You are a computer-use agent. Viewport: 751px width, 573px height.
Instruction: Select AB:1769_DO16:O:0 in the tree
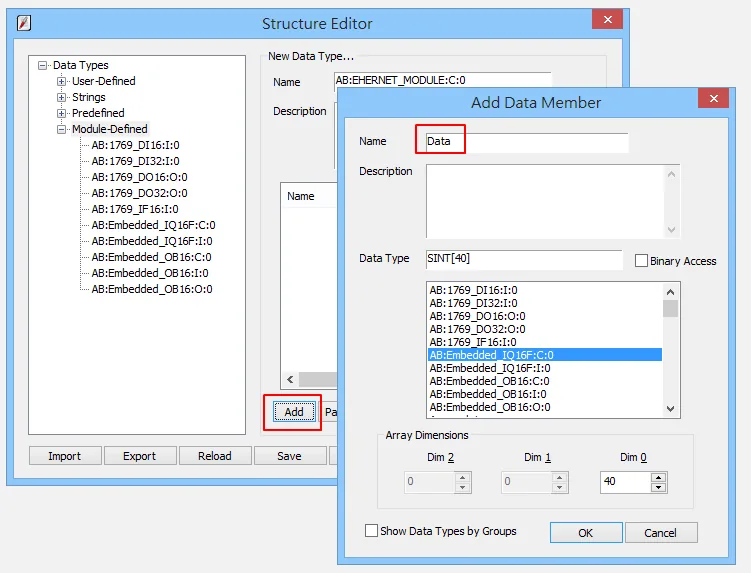pyautogui.click(x=139, y=177)
